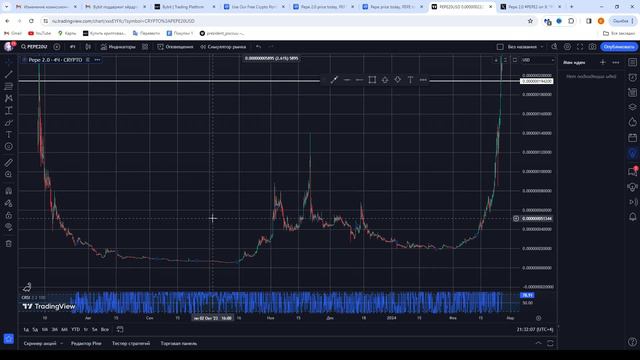
Task: Toggle magnet mode in left toolbar
Action: 9,191
